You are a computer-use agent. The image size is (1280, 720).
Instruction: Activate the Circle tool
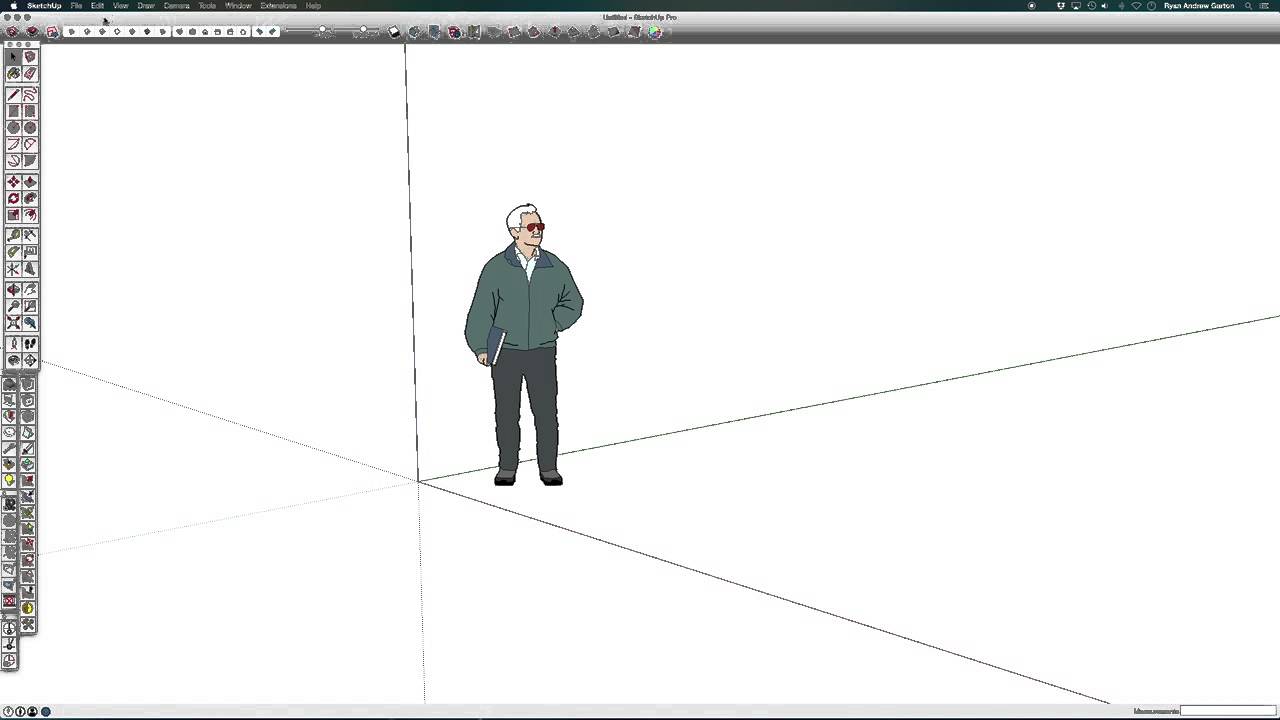13,128
